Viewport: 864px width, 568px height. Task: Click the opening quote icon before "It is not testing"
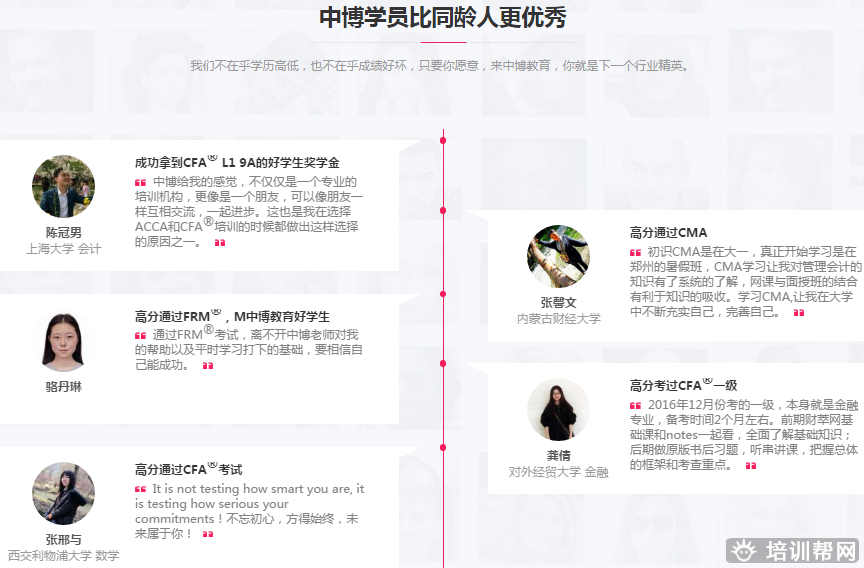point(141,489)
